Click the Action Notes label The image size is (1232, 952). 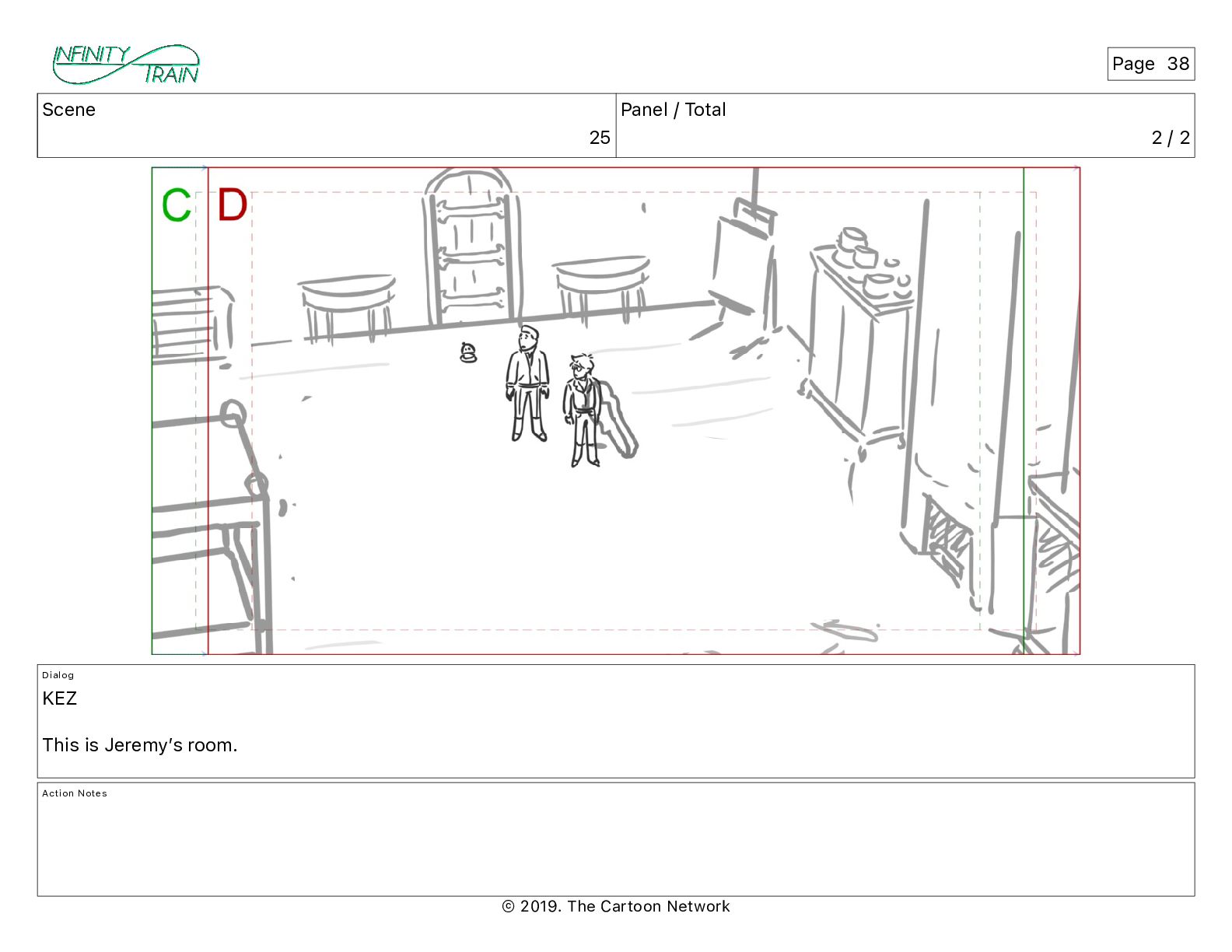point(75,793)
